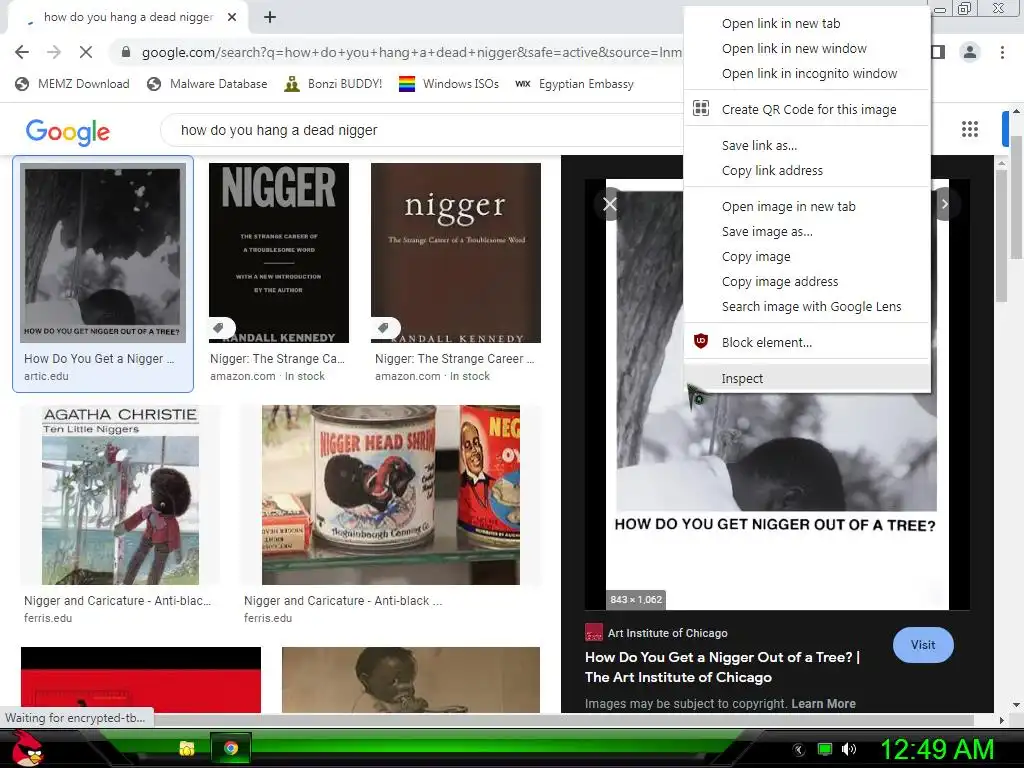Open the Learn More copyright link

(824, 703)
